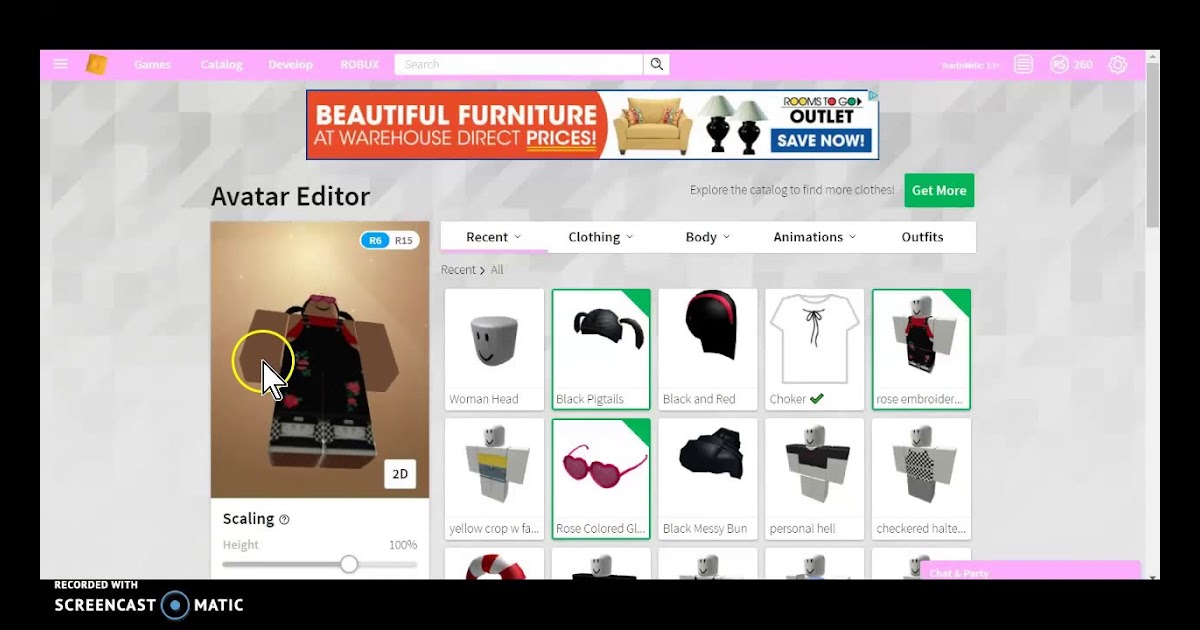
Task: Open the Animations tab dropdown
Action: click(815, 237)
